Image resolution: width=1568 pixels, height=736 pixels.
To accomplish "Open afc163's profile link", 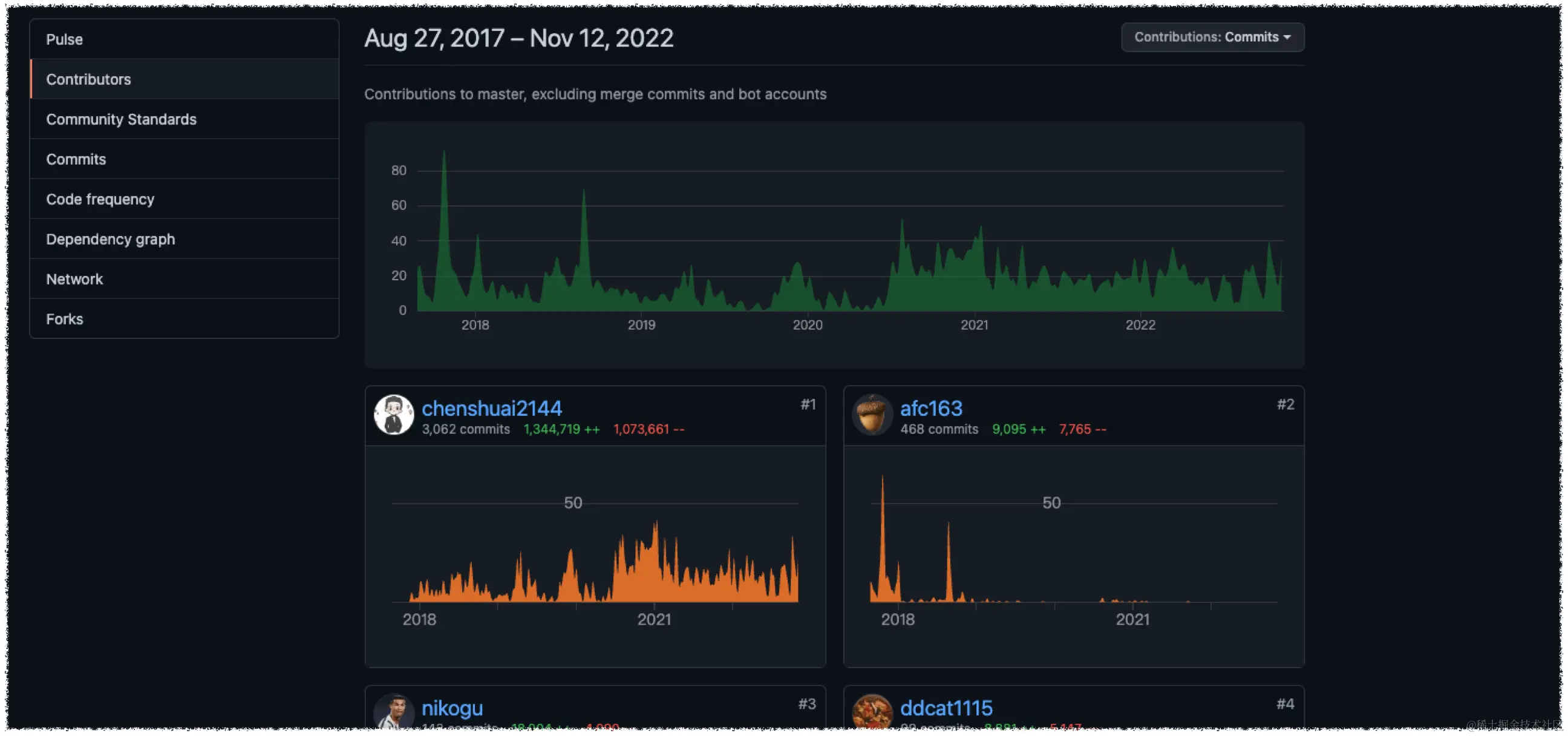I will click(x=930, y=407).
